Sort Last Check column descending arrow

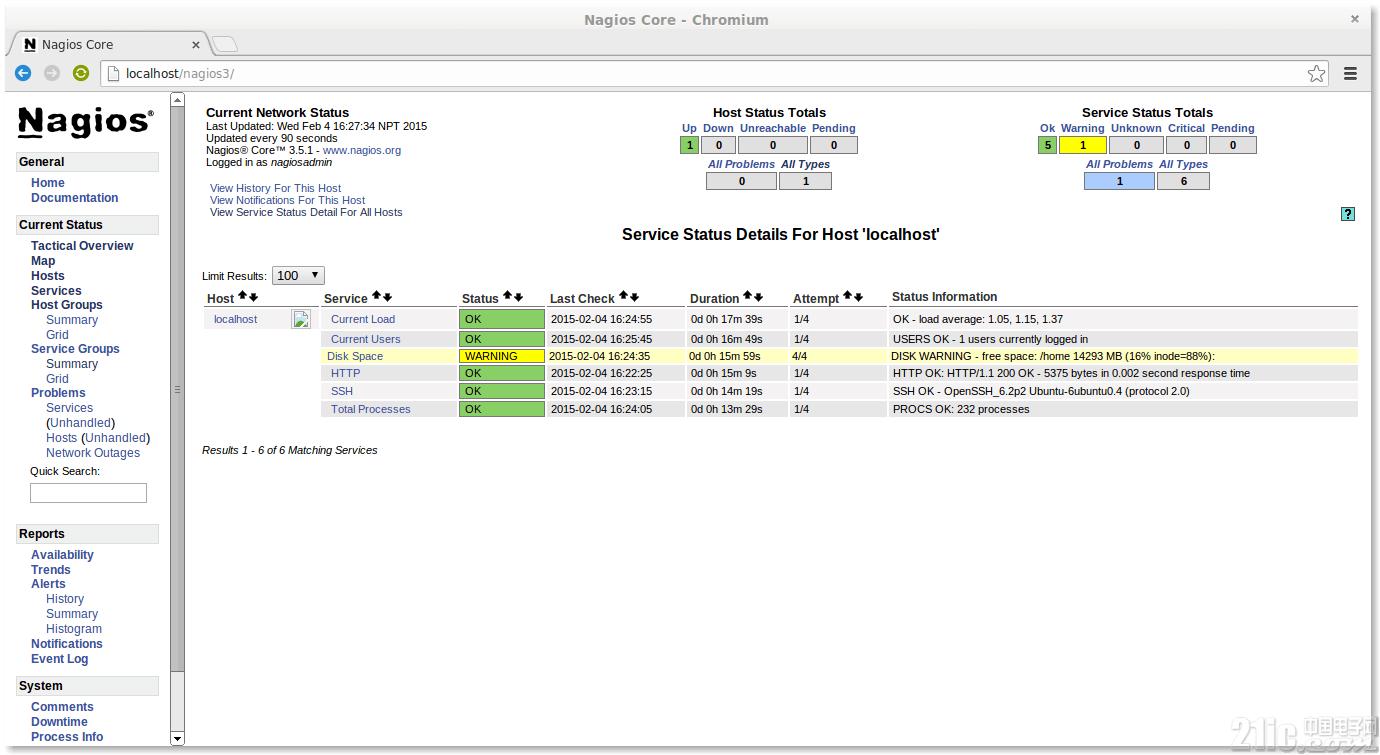coord(634,297)
